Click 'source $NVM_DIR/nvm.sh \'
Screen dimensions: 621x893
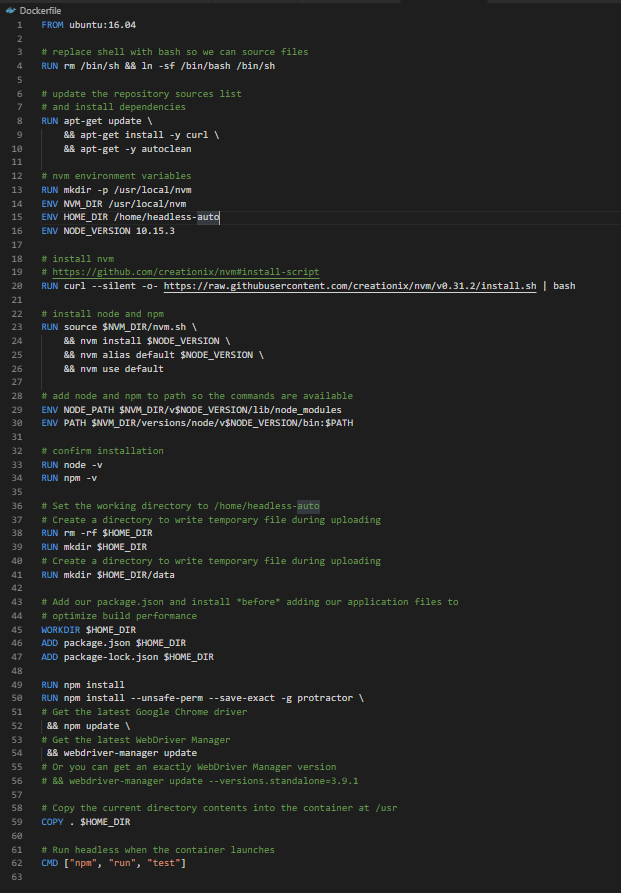coord(130,327)
